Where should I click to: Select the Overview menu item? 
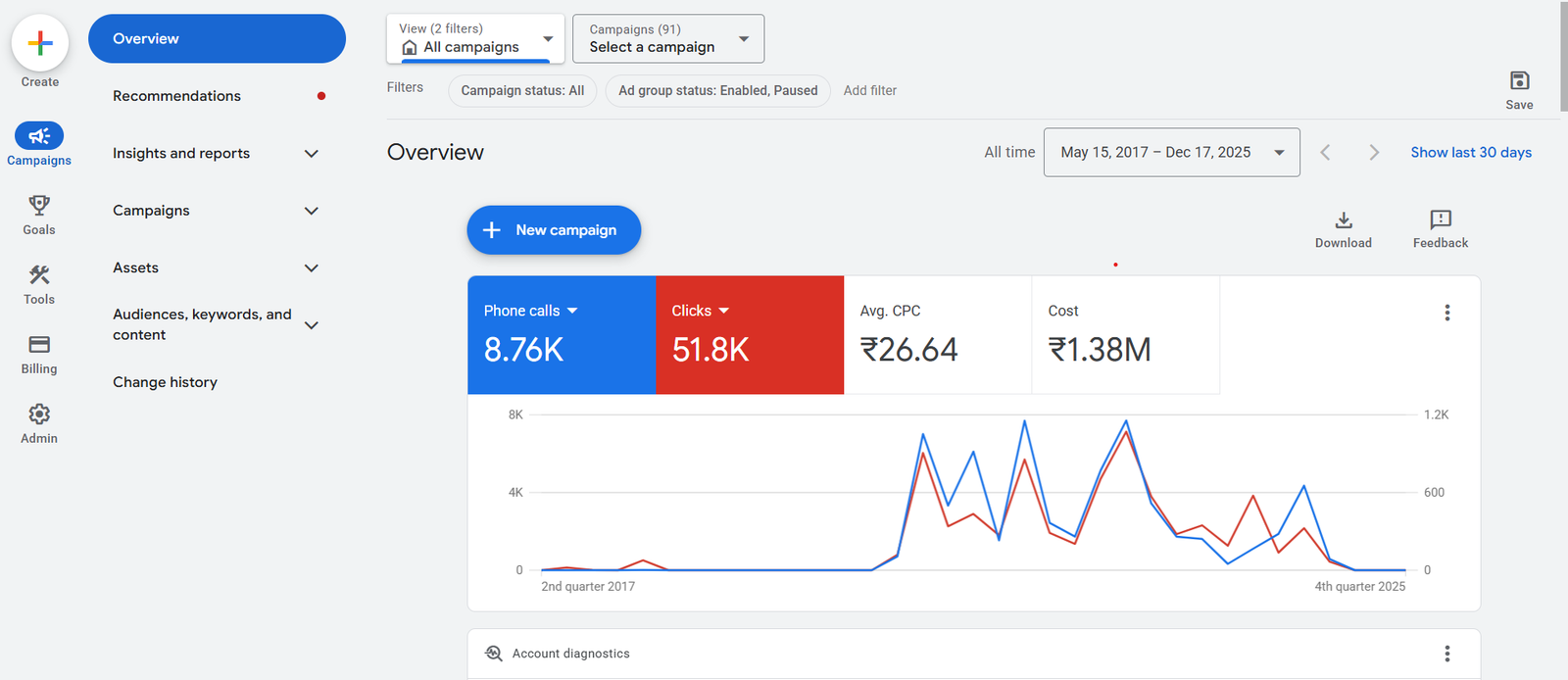[217, 39]
